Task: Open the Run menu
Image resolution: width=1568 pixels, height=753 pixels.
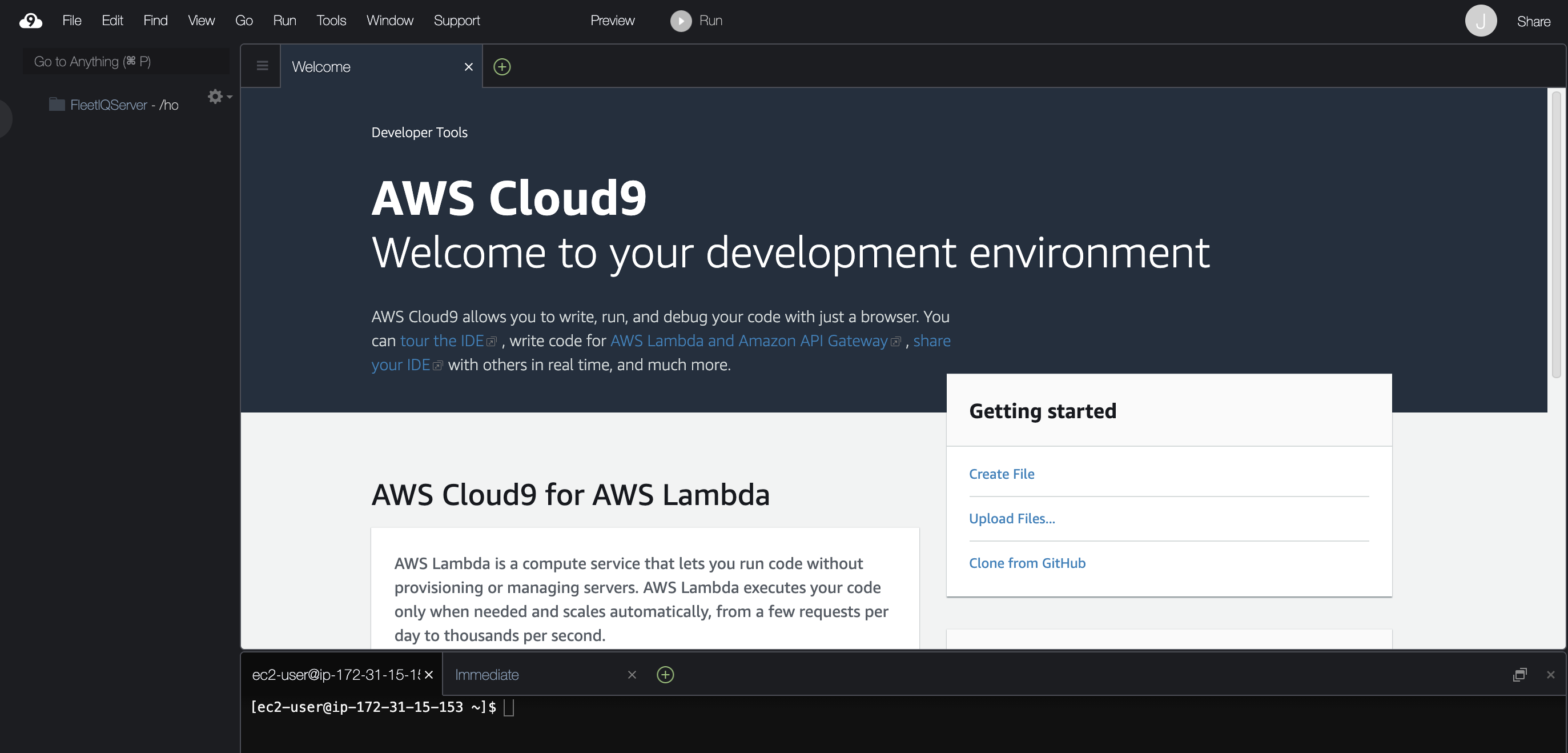Action: click(x=284, y=21)
